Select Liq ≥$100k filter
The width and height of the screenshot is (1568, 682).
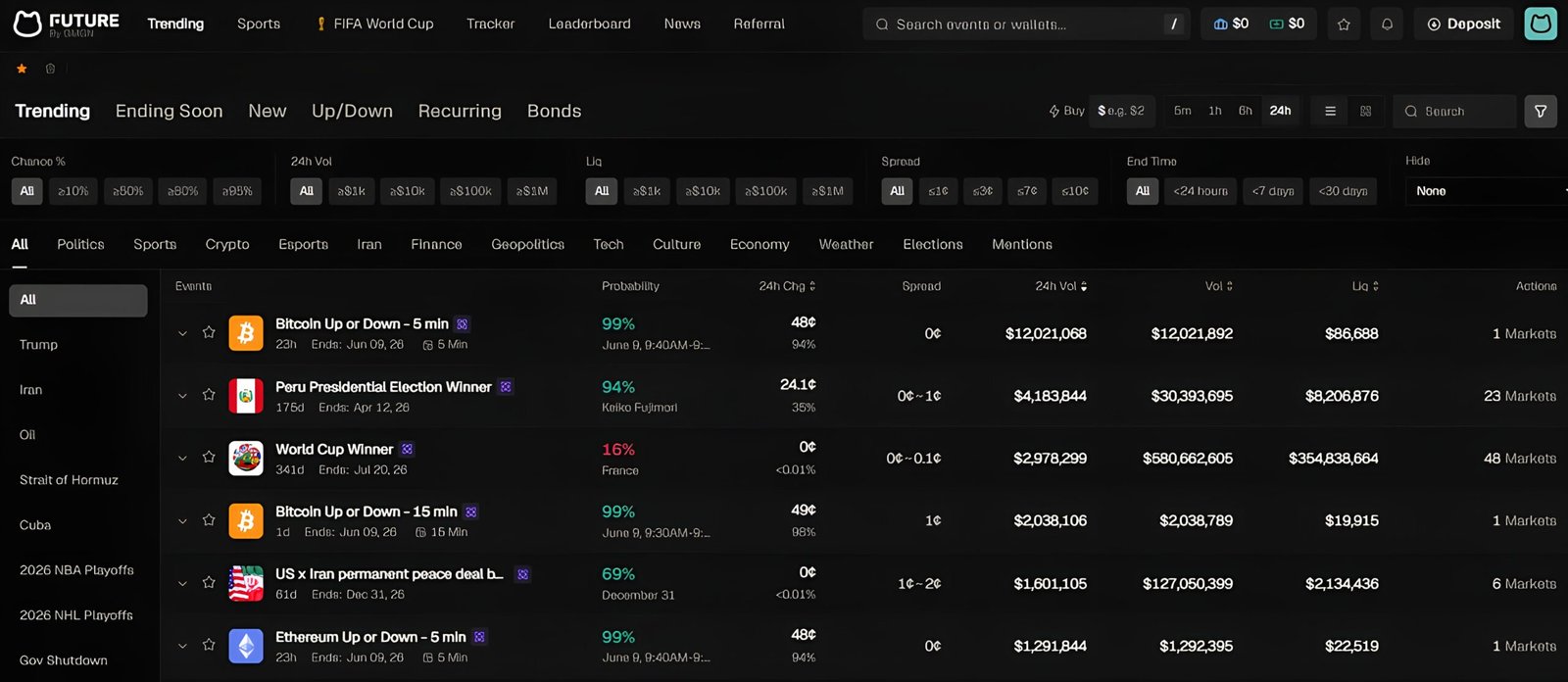click(766, 191)
